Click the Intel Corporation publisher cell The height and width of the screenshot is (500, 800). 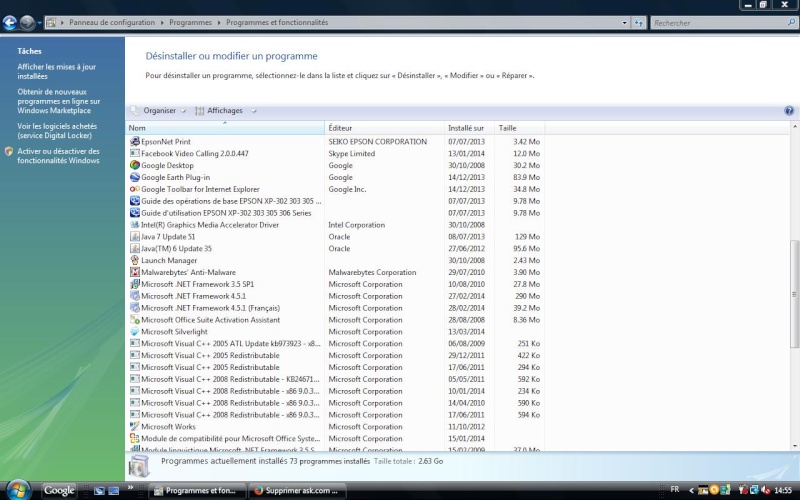point(357,224)
